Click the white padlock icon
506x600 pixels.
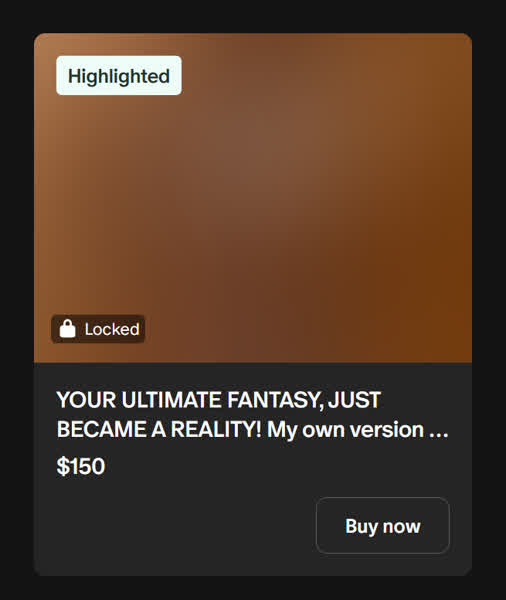click(67, 329)
